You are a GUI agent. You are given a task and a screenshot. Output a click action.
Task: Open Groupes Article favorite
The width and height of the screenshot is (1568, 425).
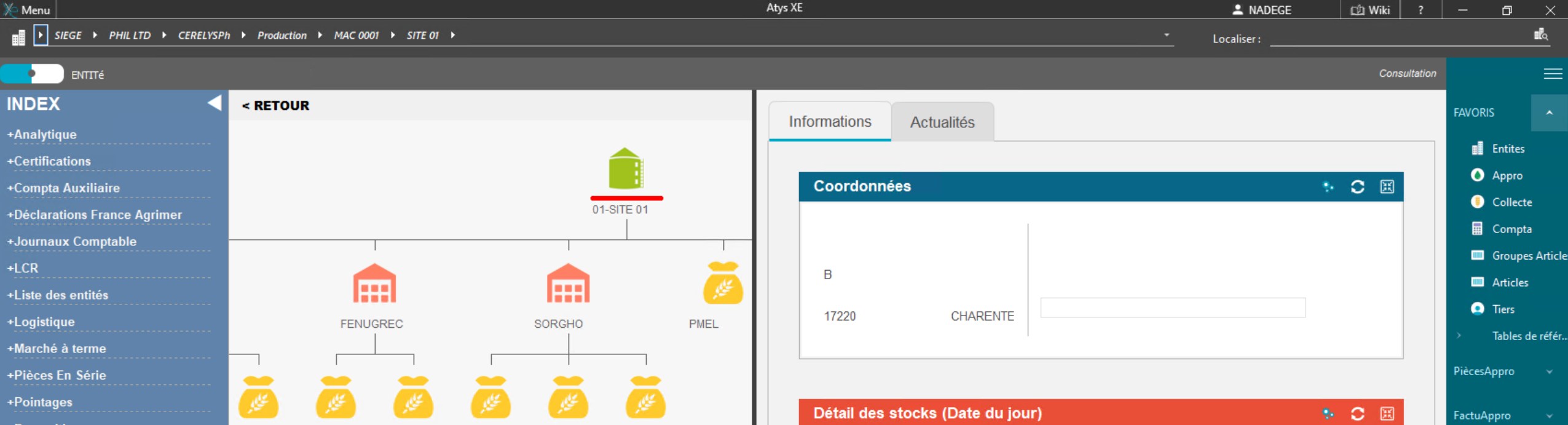(x=1519, y=255)
